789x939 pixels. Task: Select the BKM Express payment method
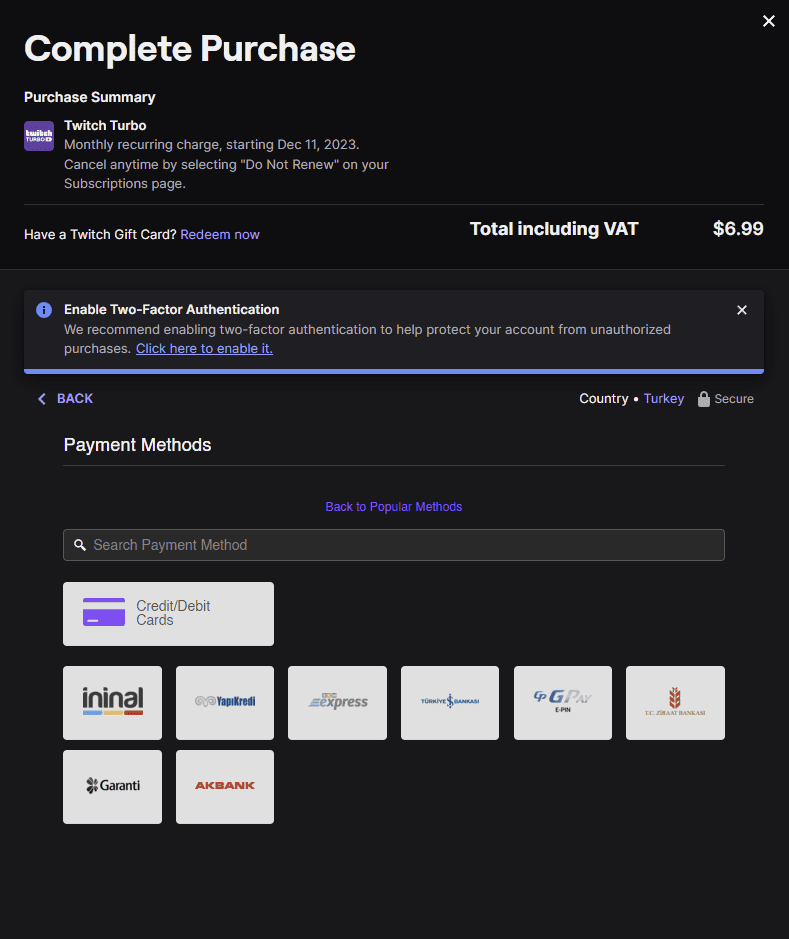point(338,703)
